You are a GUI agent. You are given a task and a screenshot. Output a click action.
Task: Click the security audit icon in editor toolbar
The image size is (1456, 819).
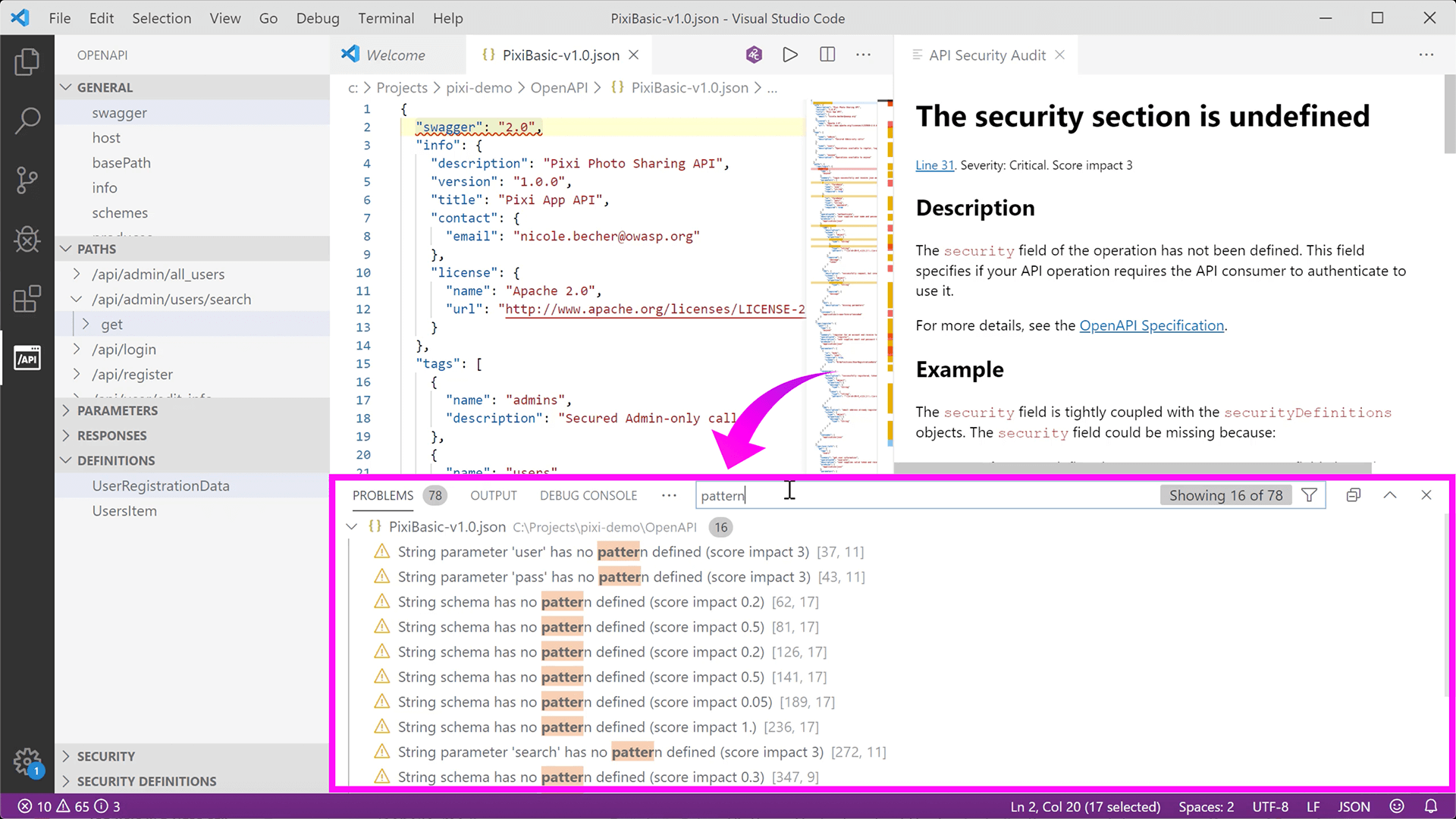[754, 55]
